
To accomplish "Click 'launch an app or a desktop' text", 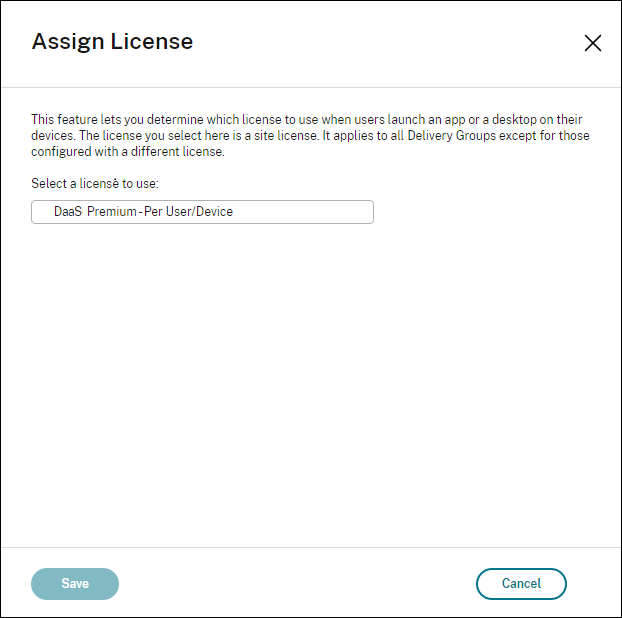I will (x=470, y=119).
